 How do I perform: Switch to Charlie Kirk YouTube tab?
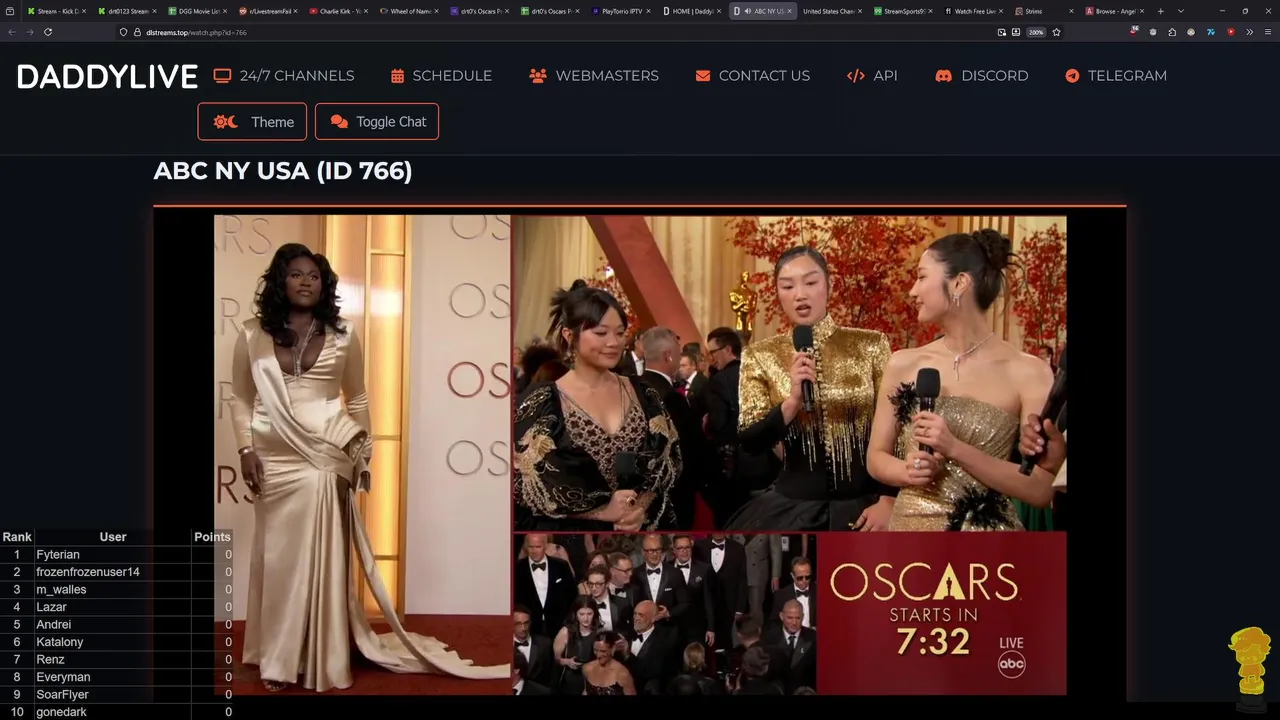tap(340, 11)
